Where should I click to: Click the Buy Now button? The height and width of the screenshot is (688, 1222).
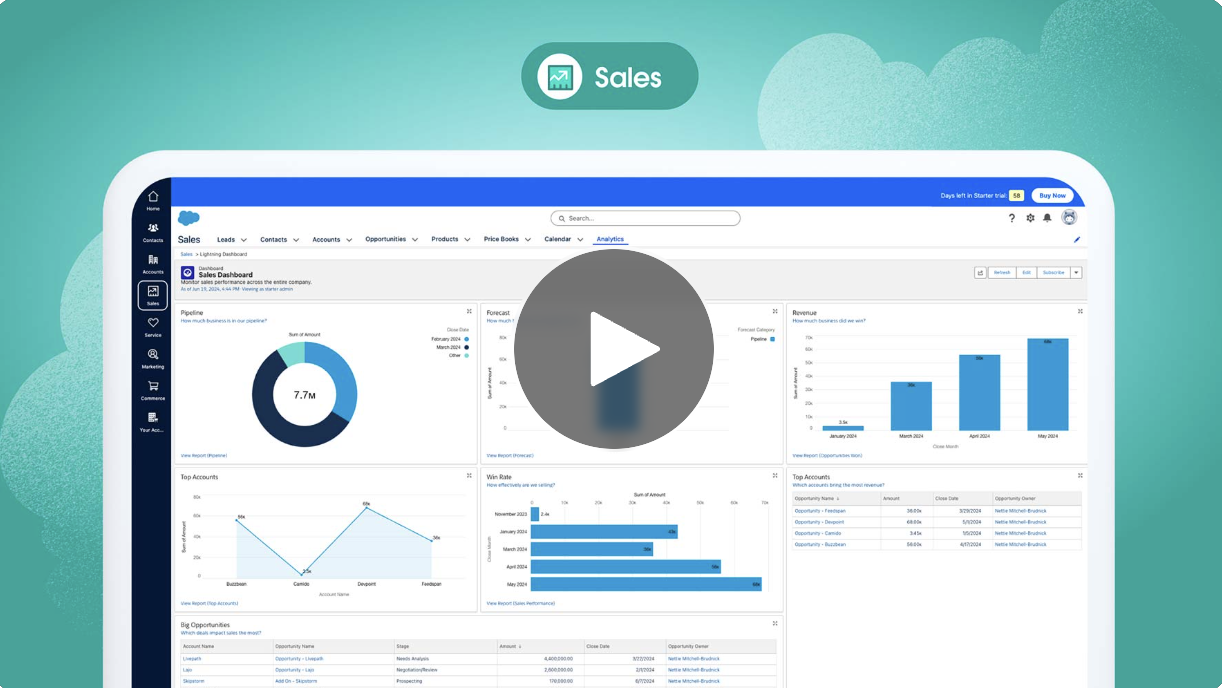(1052, 196)
